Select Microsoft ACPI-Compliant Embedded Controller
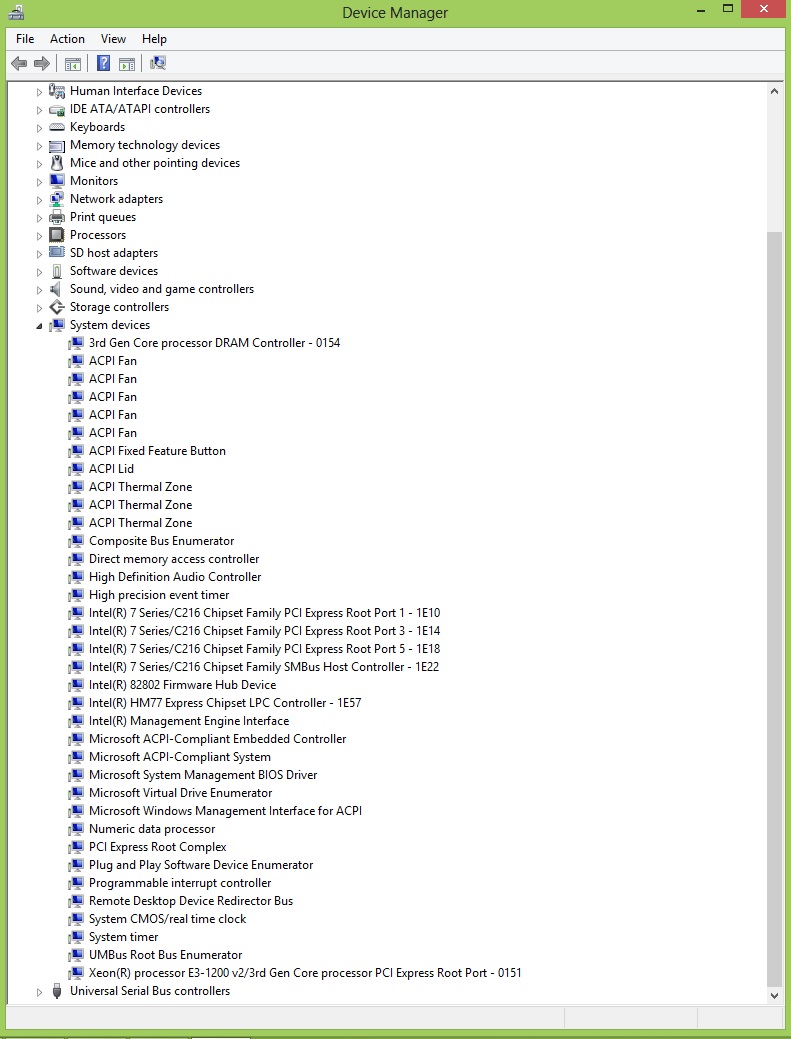The height and width of the screenshot is (1039, 791). [218, 739]
